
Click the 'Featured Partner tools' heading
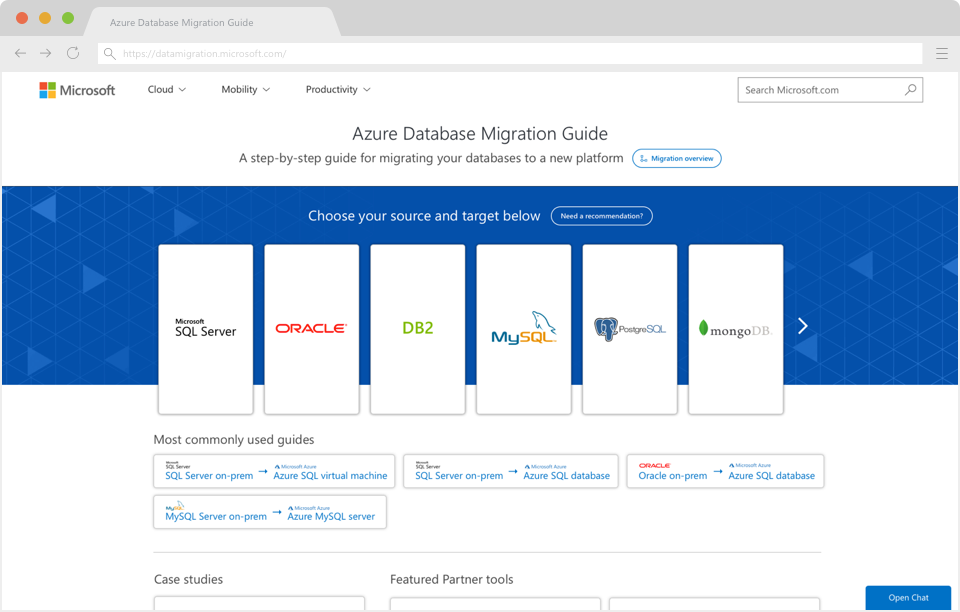click(452, 580)
